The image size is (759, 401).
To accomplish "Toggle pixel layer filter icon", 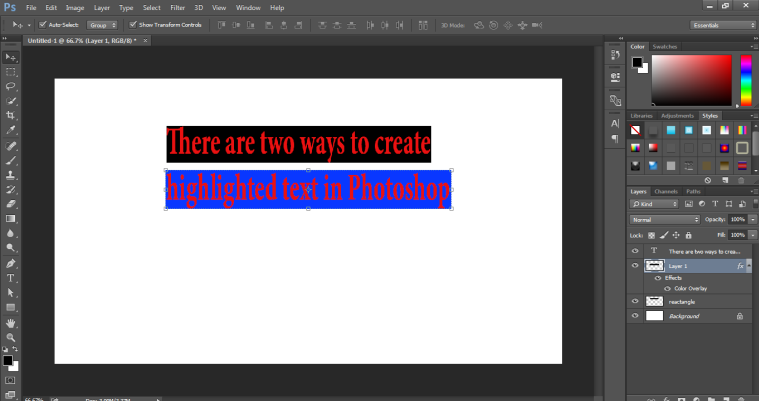I will [x=689, y=204].
